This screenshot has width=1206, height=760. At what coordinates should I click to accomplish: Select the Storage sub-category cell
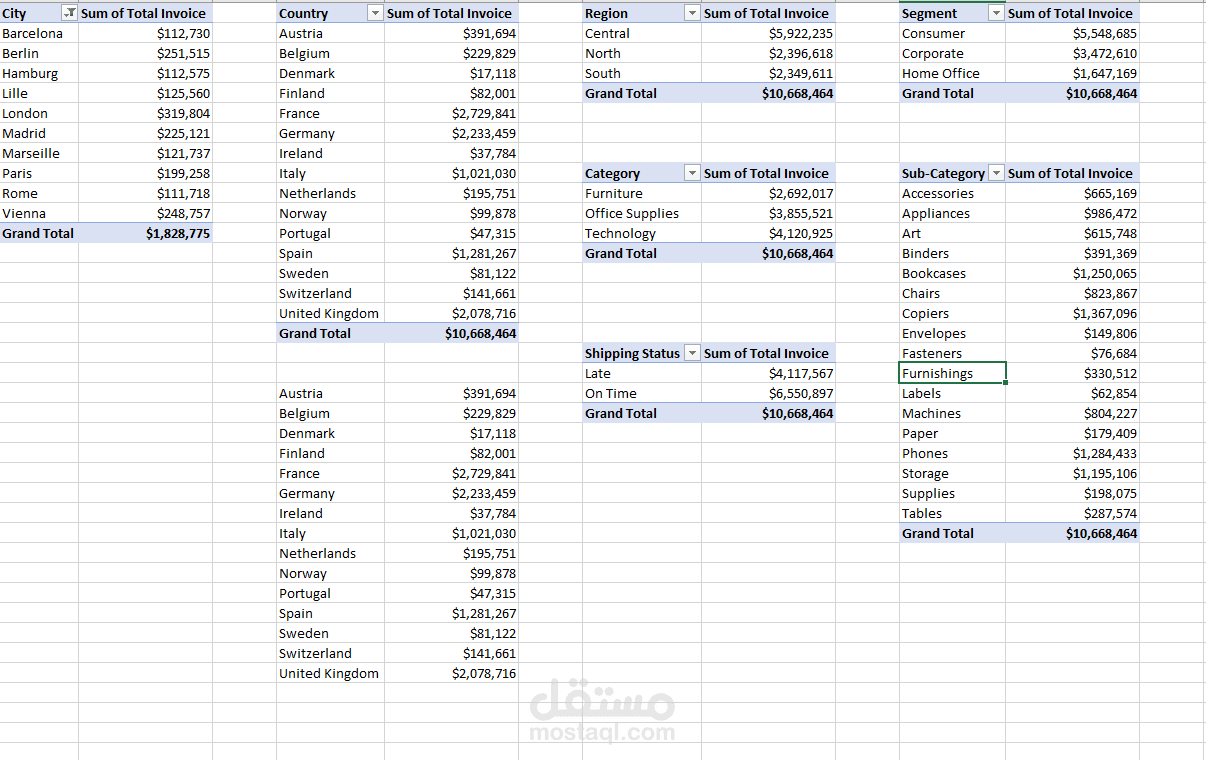[952, 473]
